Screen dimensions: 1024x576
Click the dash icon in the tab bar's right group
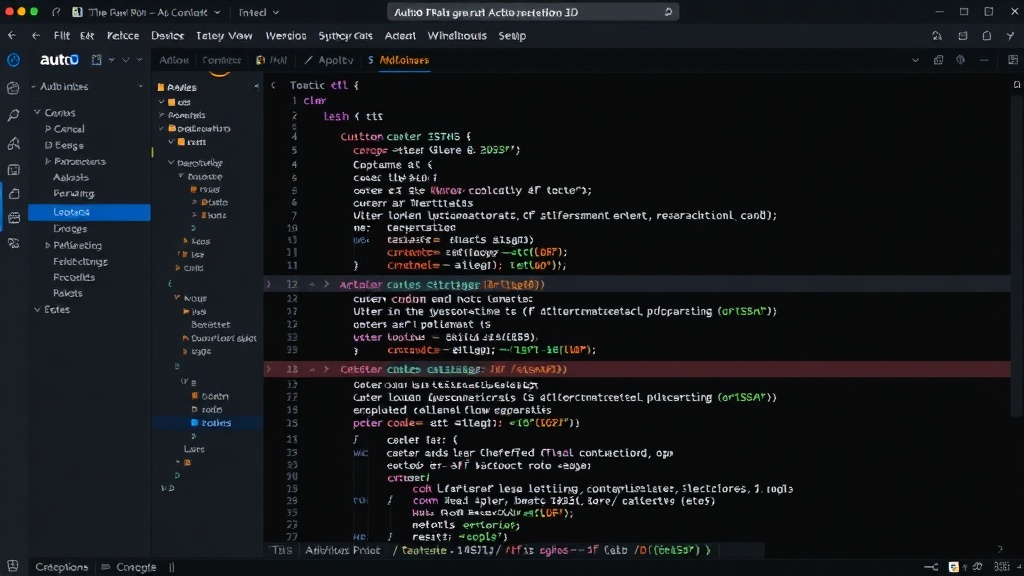(984, 60)
